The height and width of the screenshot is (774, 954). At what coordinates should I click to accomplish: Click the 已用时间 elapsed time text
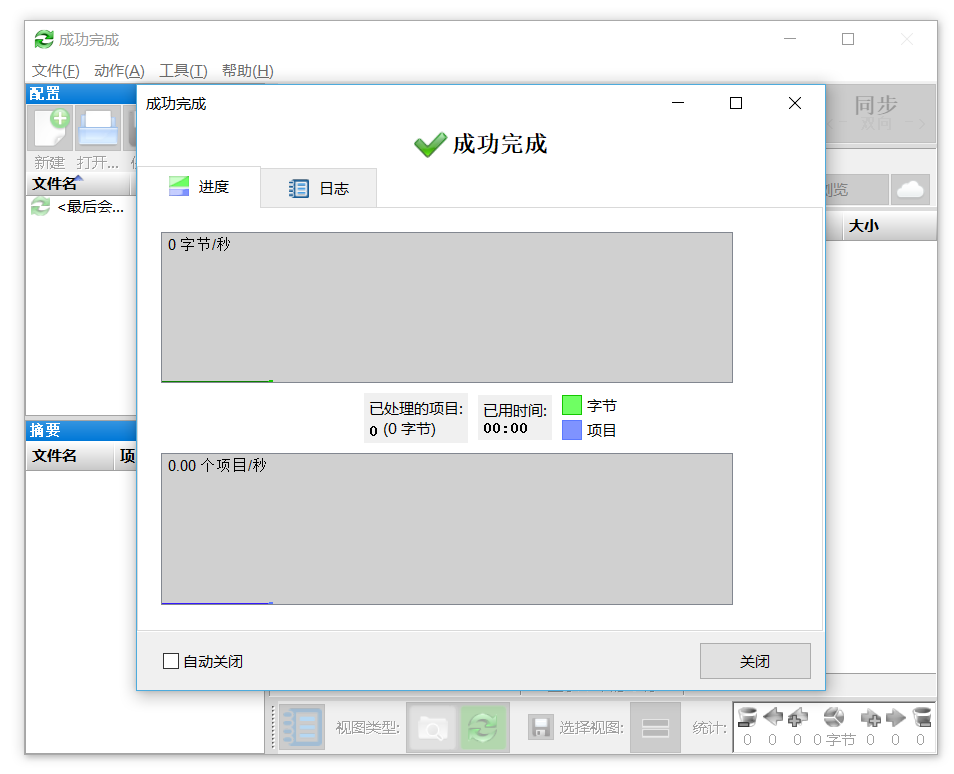pos(515,410)
